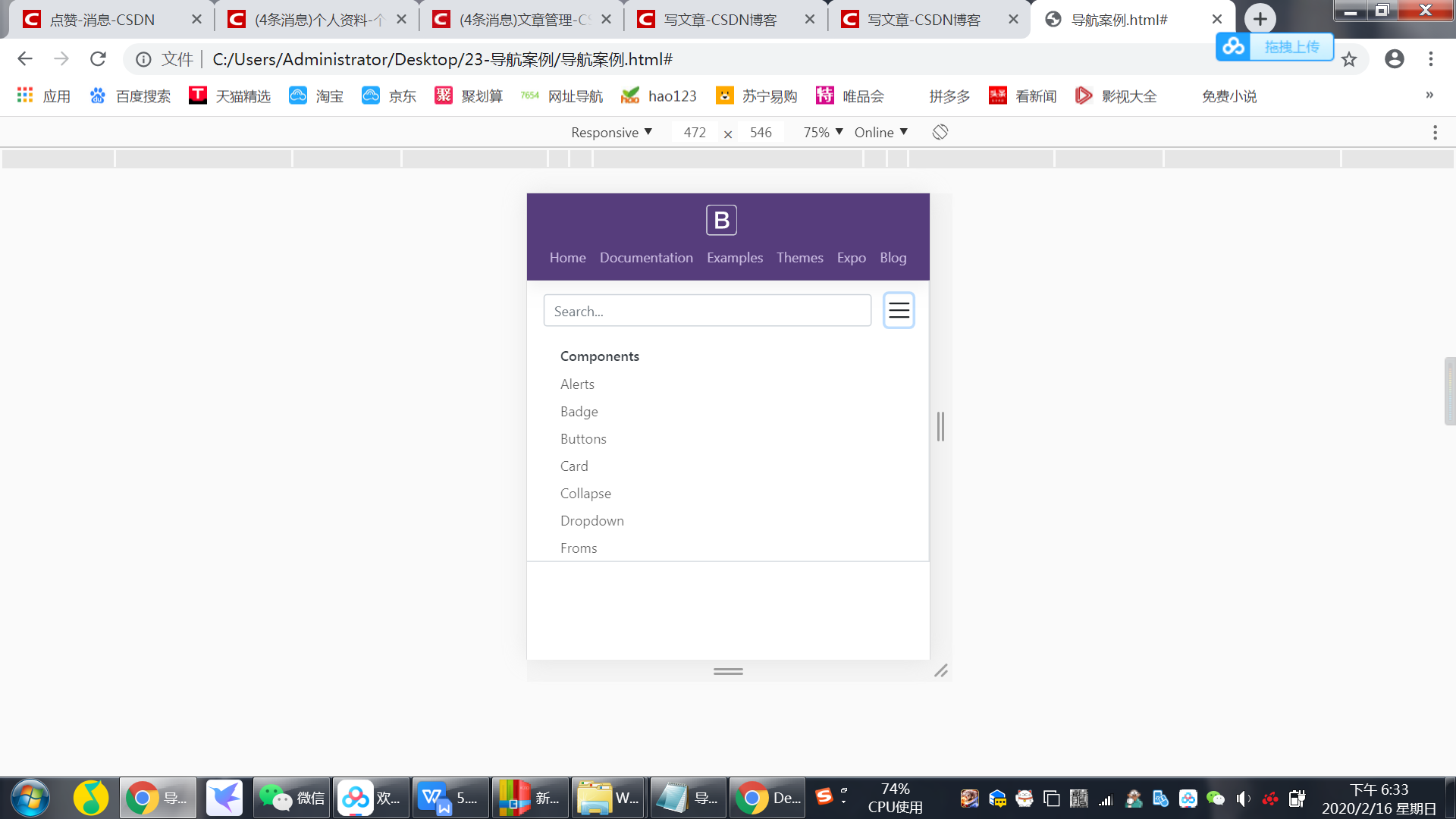
Task: Open WeChat from the taskbar
Action: point(291,797)
